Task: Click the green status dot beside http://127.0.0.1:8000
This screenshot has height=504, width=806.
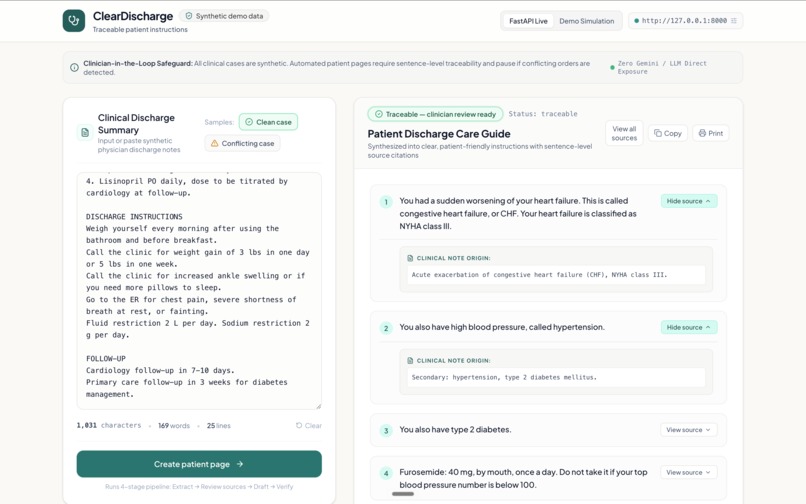Action: [x=636, y=21]
